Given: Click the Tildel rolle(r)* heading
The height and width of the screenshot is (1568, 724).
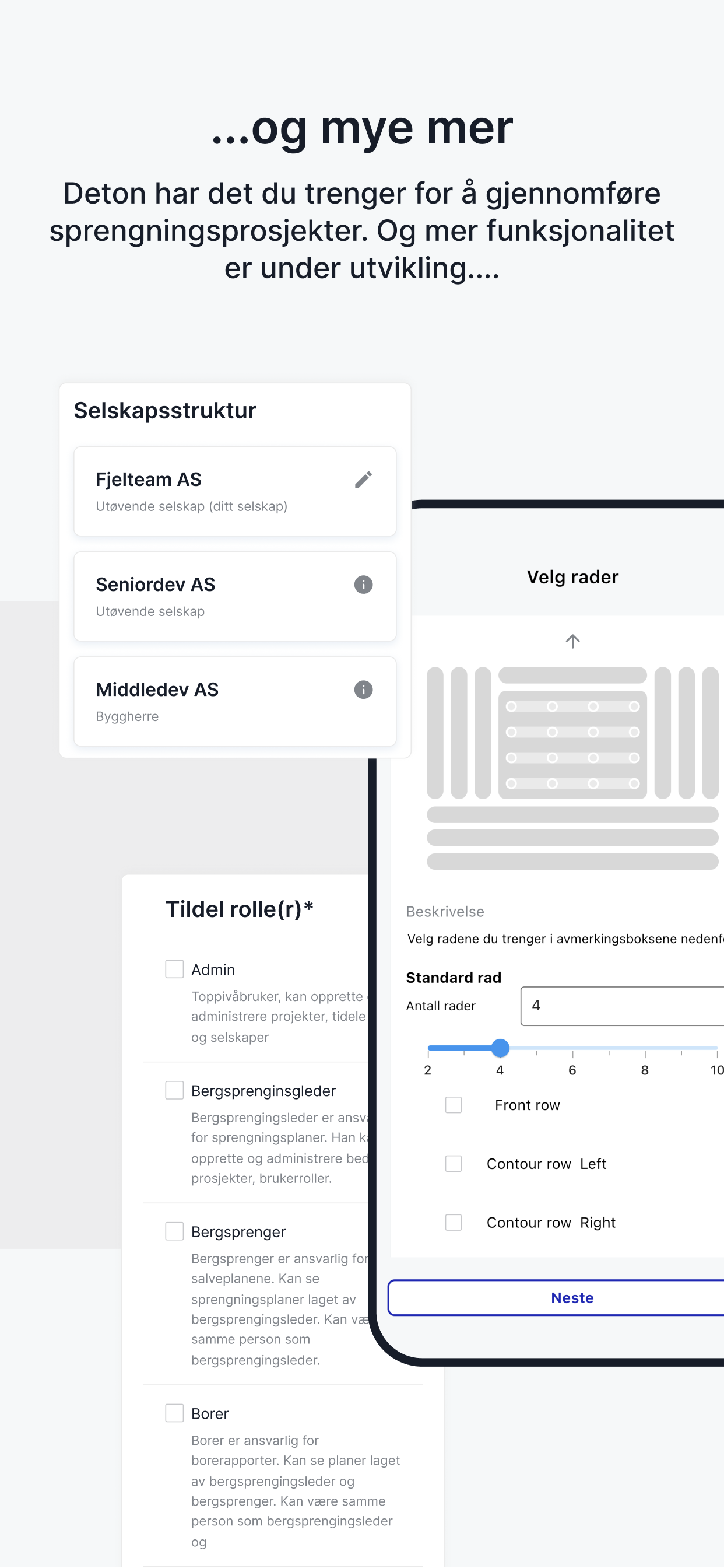Looking at the screenshot, I should 240,909.
